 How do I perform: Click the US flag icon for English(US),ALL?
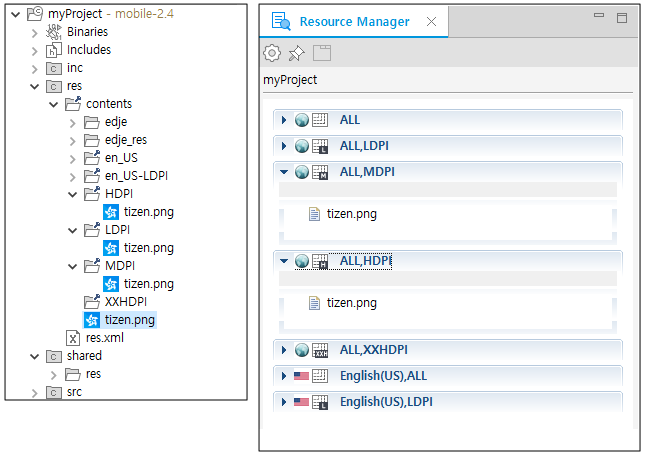coord(302,376)
